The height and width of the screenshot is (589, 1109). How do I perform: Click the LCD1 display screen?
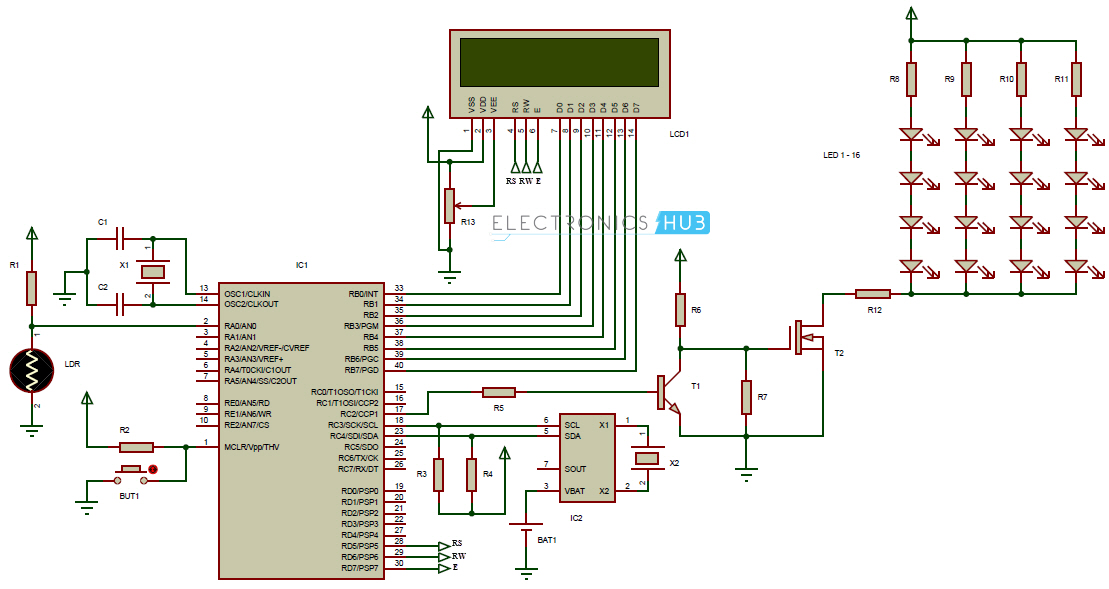(559, 62)
